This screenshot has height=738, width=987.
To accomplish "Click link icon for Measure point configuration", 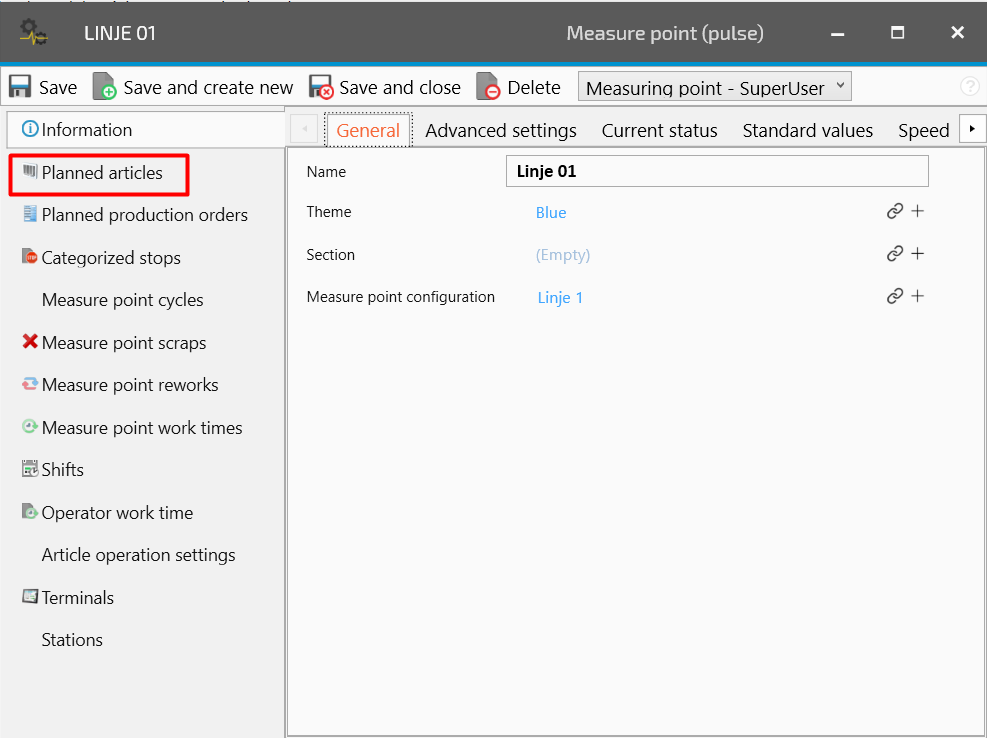I will pyautogui.click(x=895, y=297).
